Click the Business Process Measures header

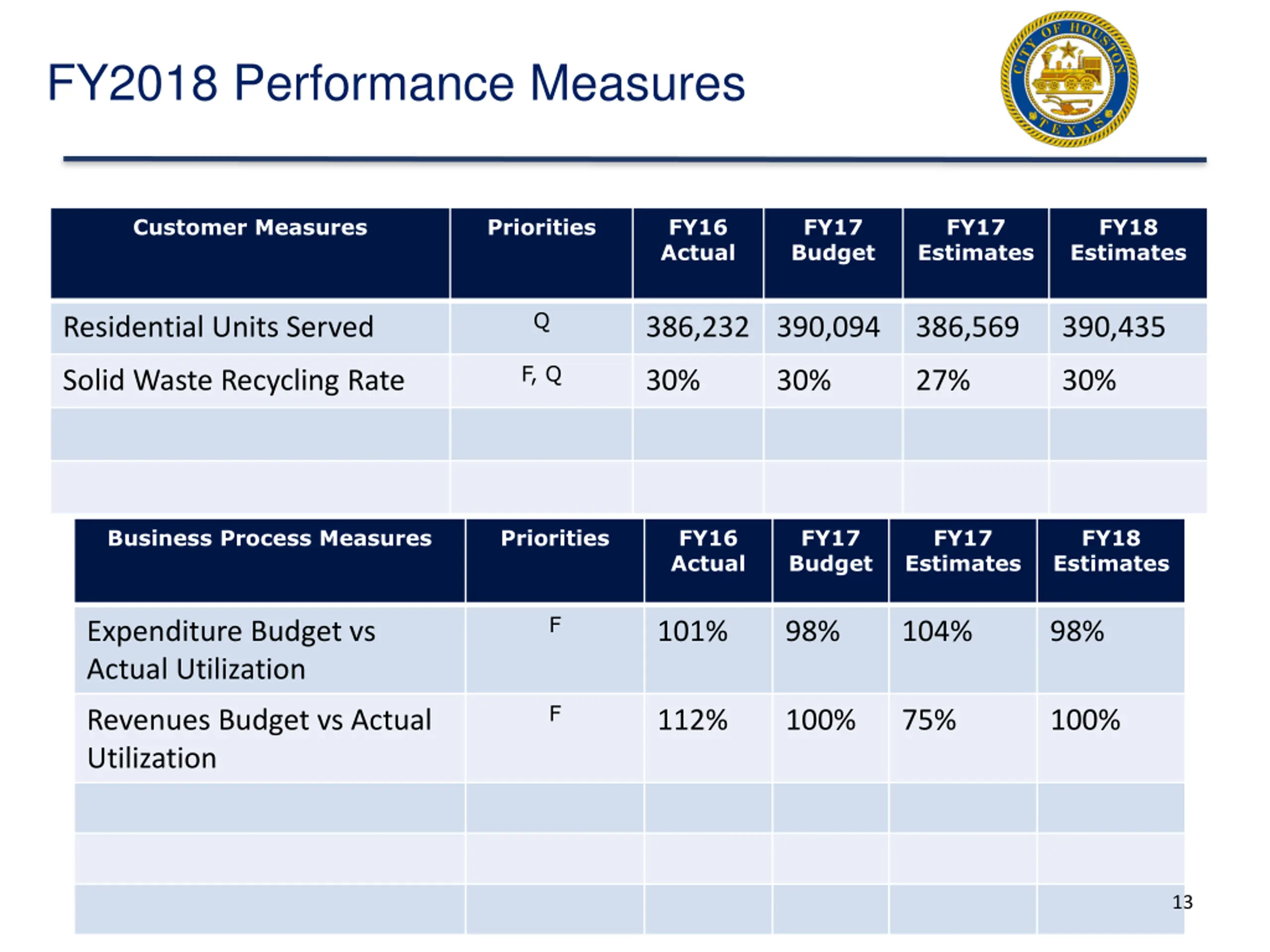click(x=269, y=561)
